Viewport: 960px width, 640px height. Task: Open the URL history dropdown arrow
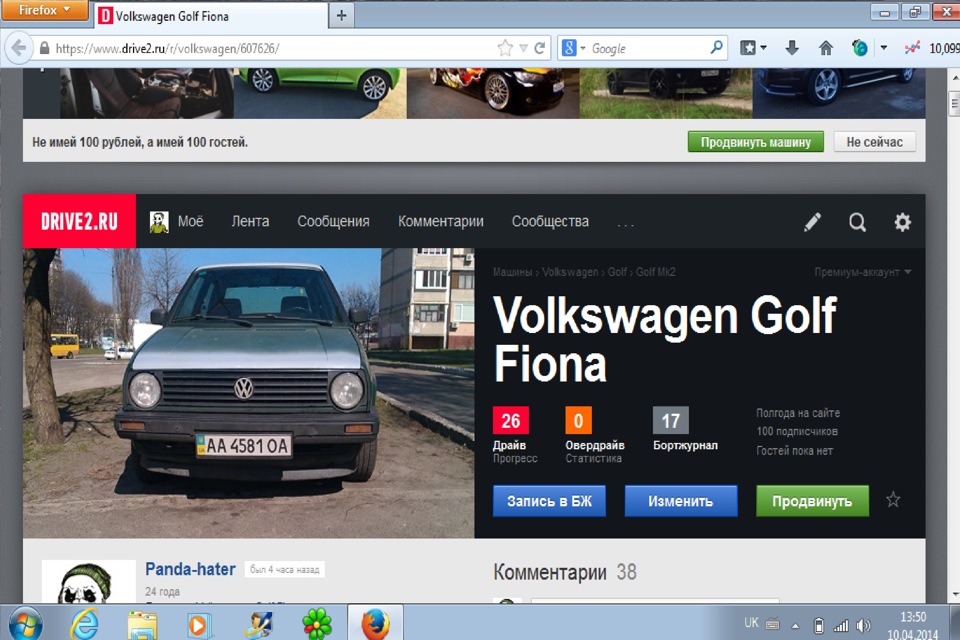(523, 48)
